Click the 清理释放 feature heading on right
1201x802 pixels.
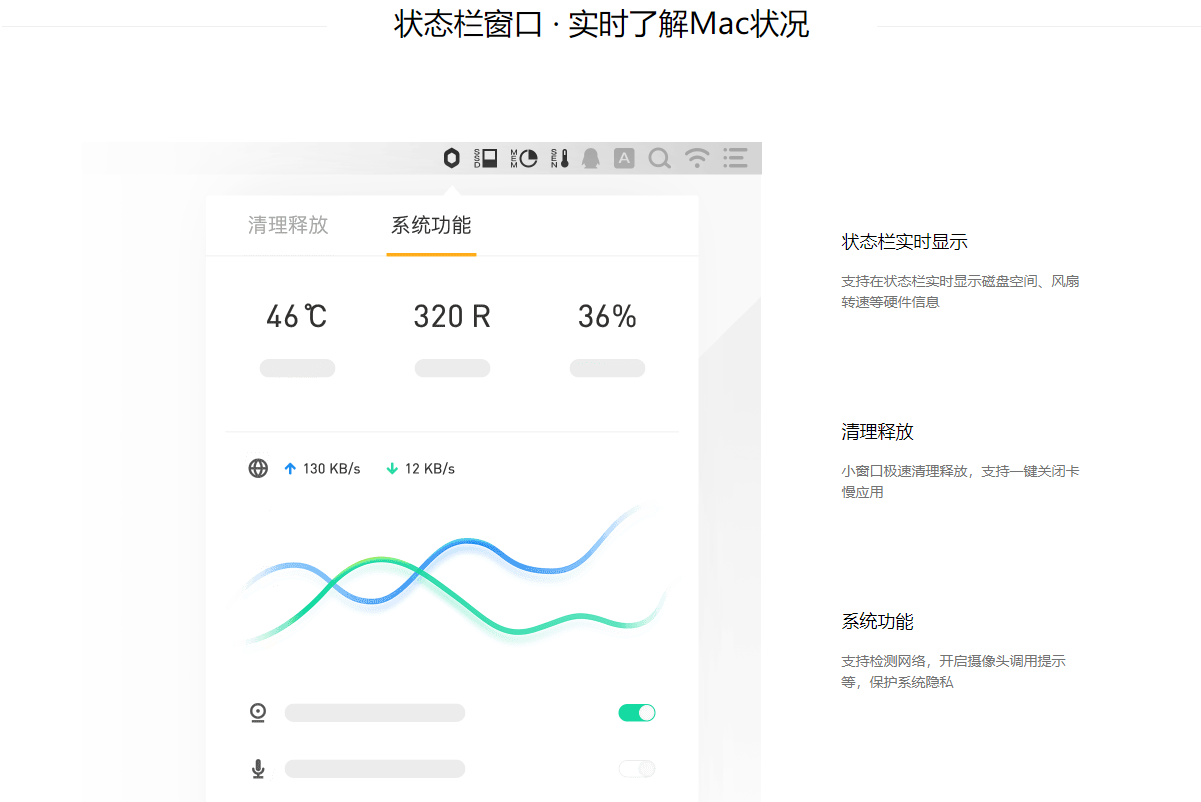click(878, 432)
